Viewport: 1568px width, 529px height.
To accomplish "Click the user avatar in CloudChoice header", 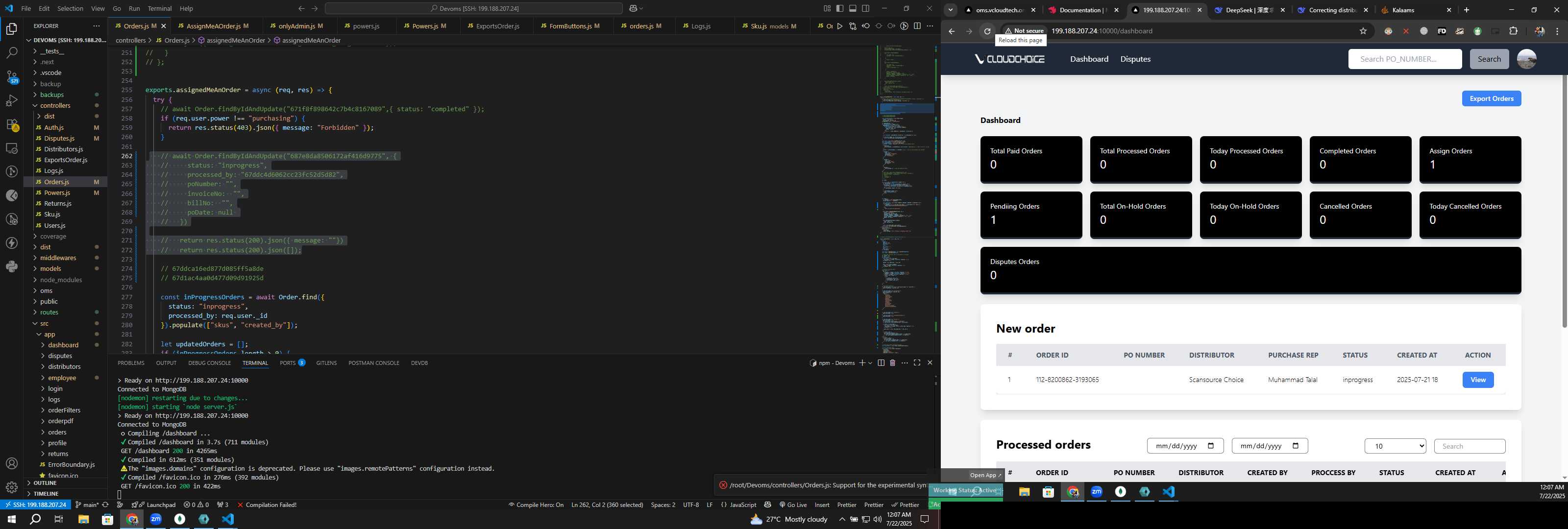I will coord(1526,59).
